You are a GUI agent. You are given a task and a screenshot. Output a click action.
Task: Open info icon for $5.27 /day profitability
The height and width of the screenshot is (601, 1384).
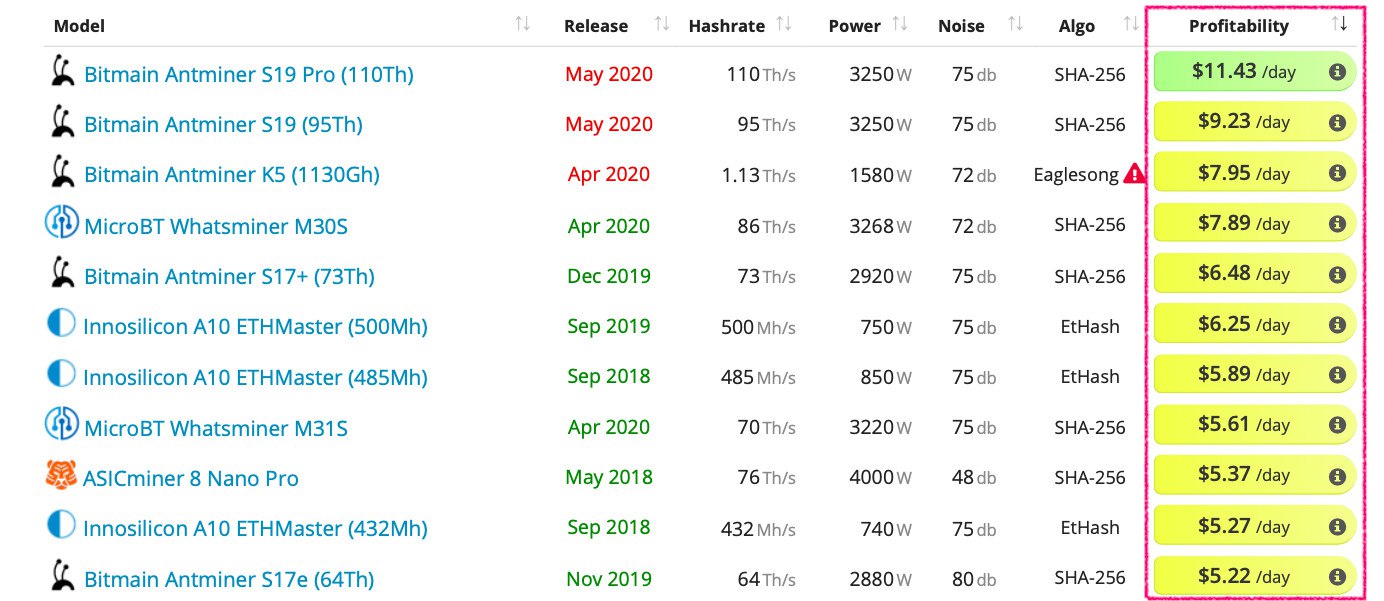pyautogui.click(x=1336, y=526)
